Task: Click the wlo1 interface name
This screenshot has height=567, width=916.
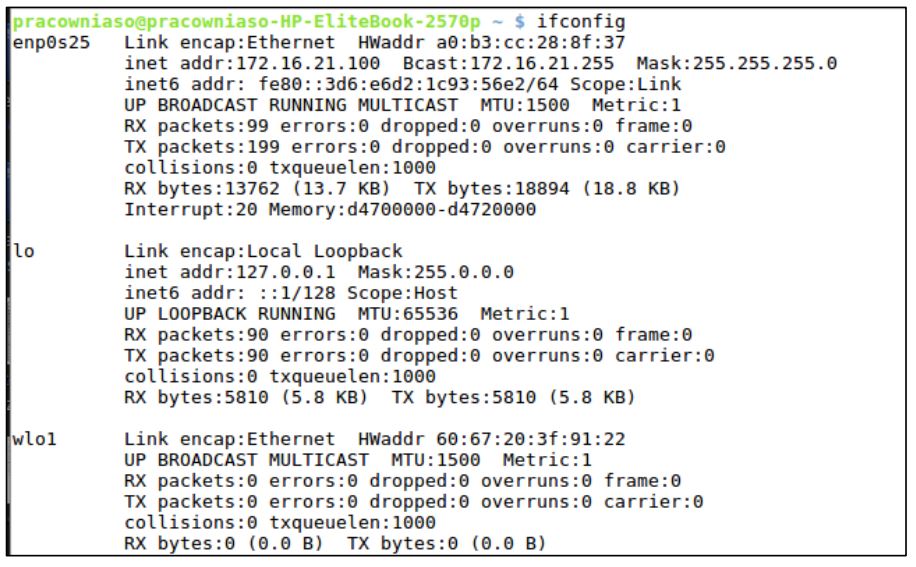Action: click(35, 439)
